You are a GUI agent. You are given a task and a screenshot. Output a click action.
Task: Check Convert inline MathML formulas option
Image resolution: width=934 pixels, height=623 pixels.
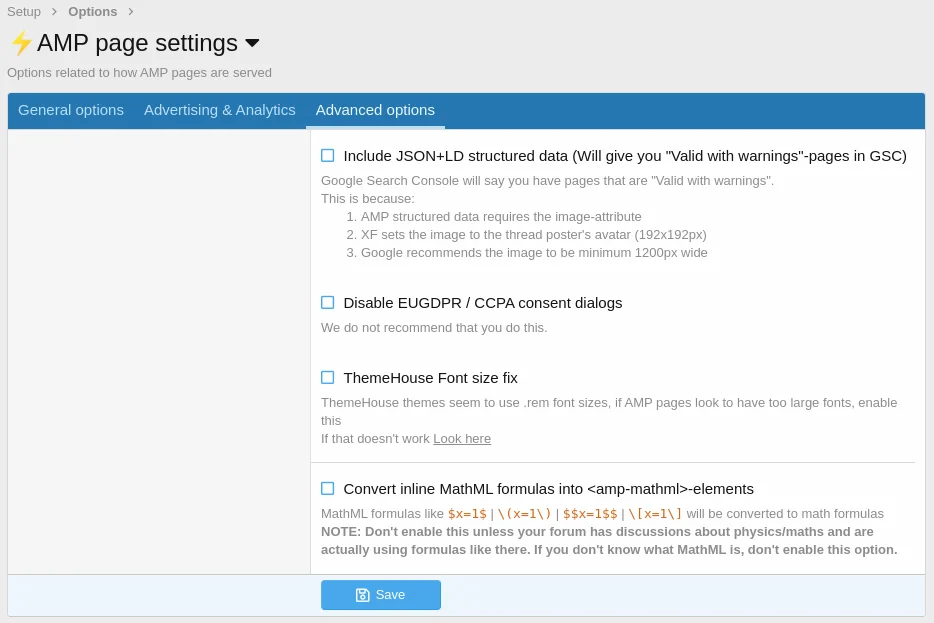click(x=328, y=489)
